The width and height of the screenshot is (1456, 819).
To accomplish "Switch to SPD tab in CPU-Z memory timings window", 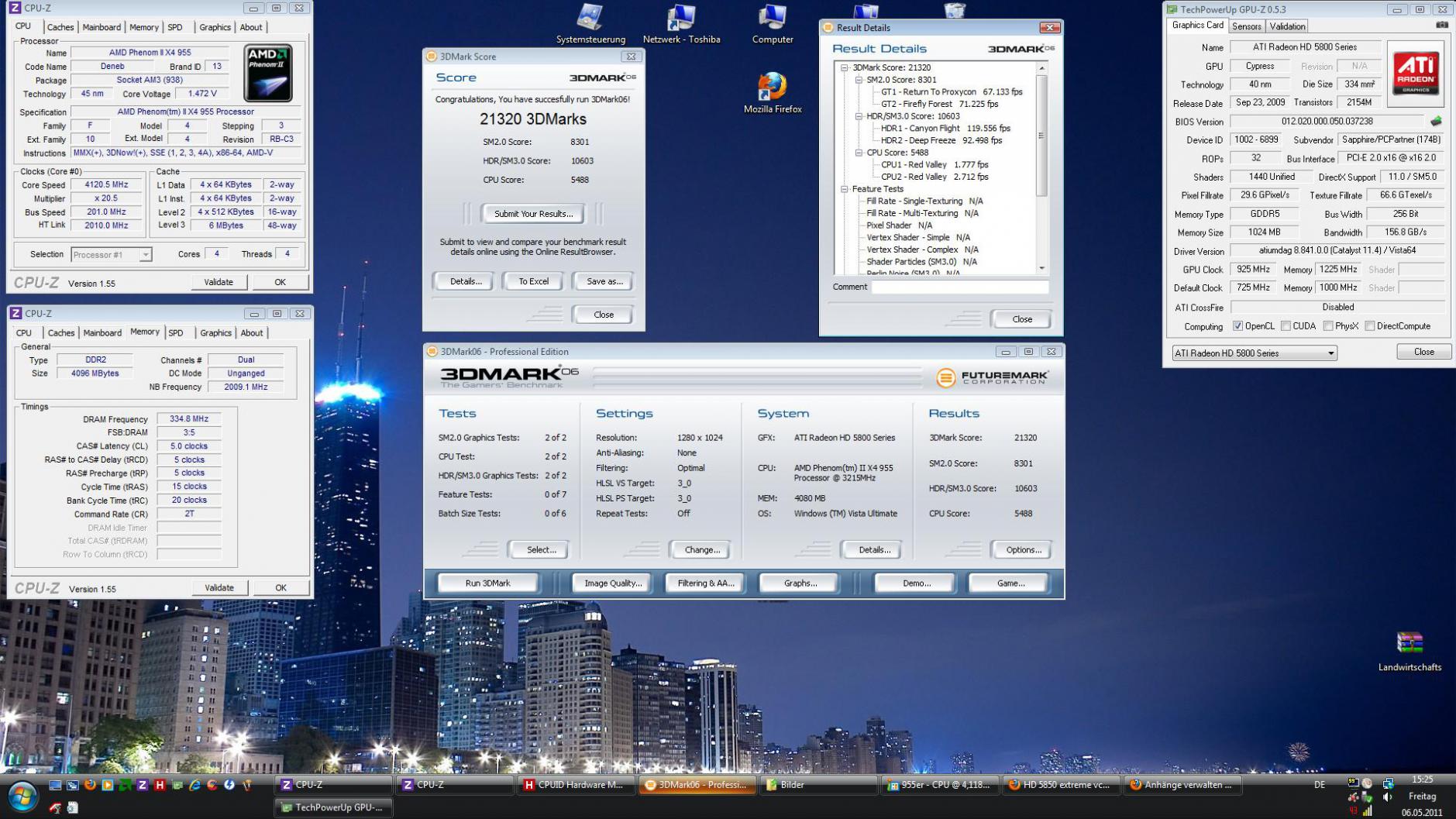I will (x=176, y=333).
